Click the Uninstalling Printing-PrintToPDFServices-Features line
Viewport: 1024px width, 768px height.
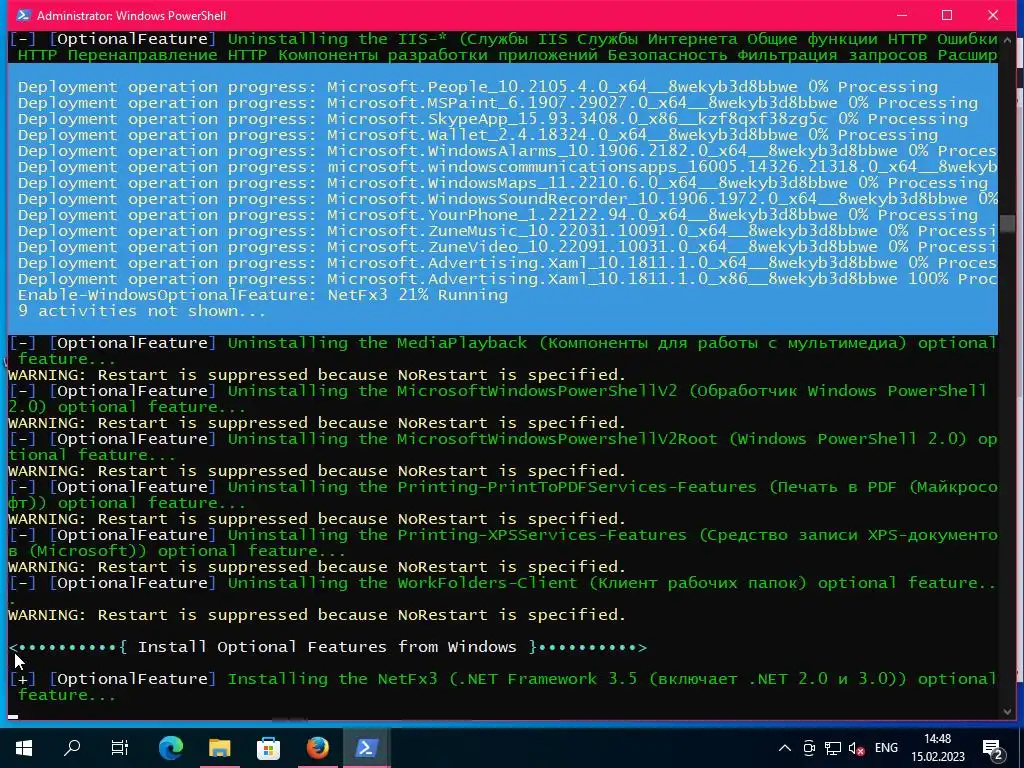click(x=503, y=495)
